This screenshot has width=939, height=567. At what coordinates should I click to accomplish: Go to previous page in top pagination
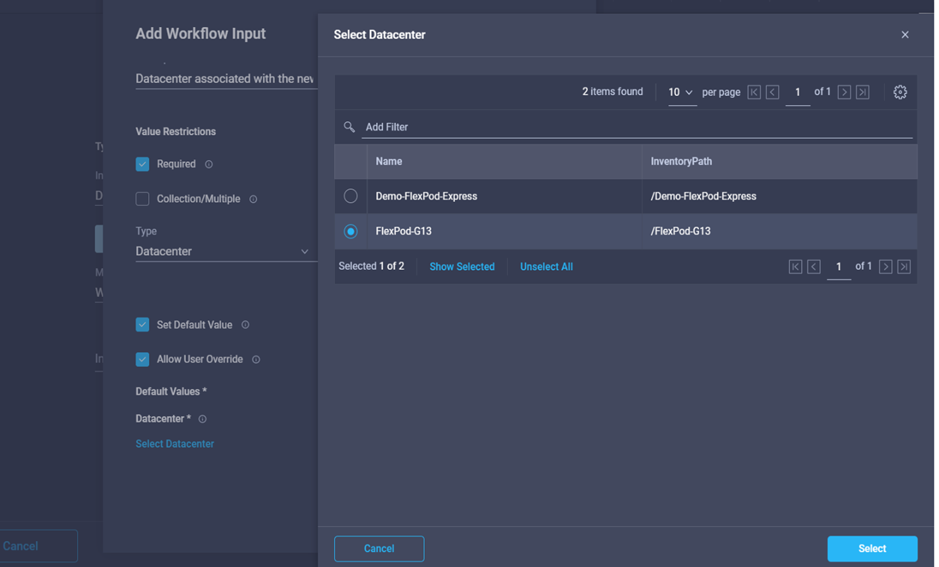tap(772, 92)
